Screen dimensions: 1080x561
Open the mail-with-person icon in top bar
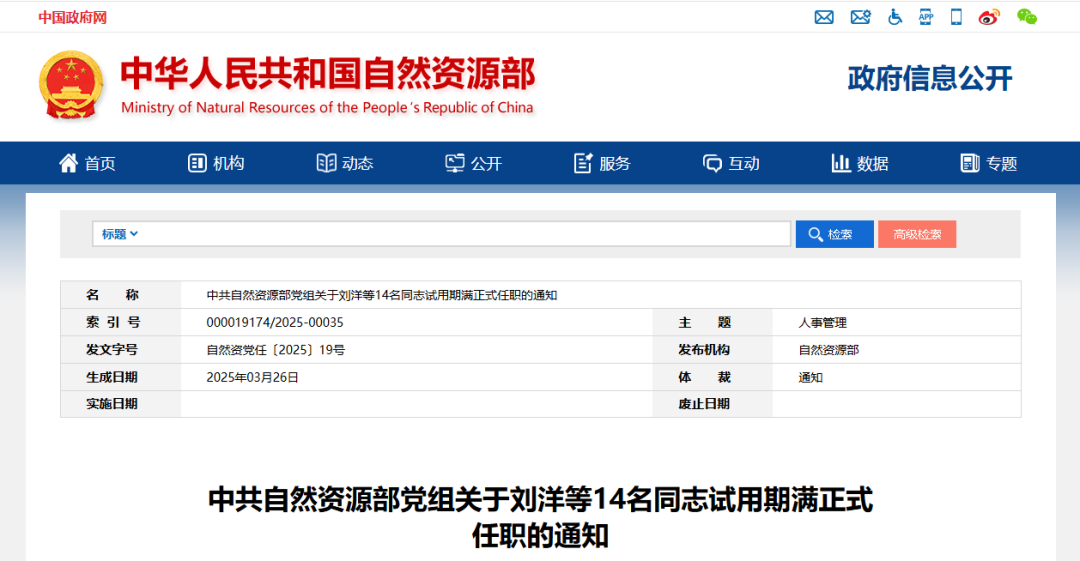pyautogui.click(x=860, y=17)
